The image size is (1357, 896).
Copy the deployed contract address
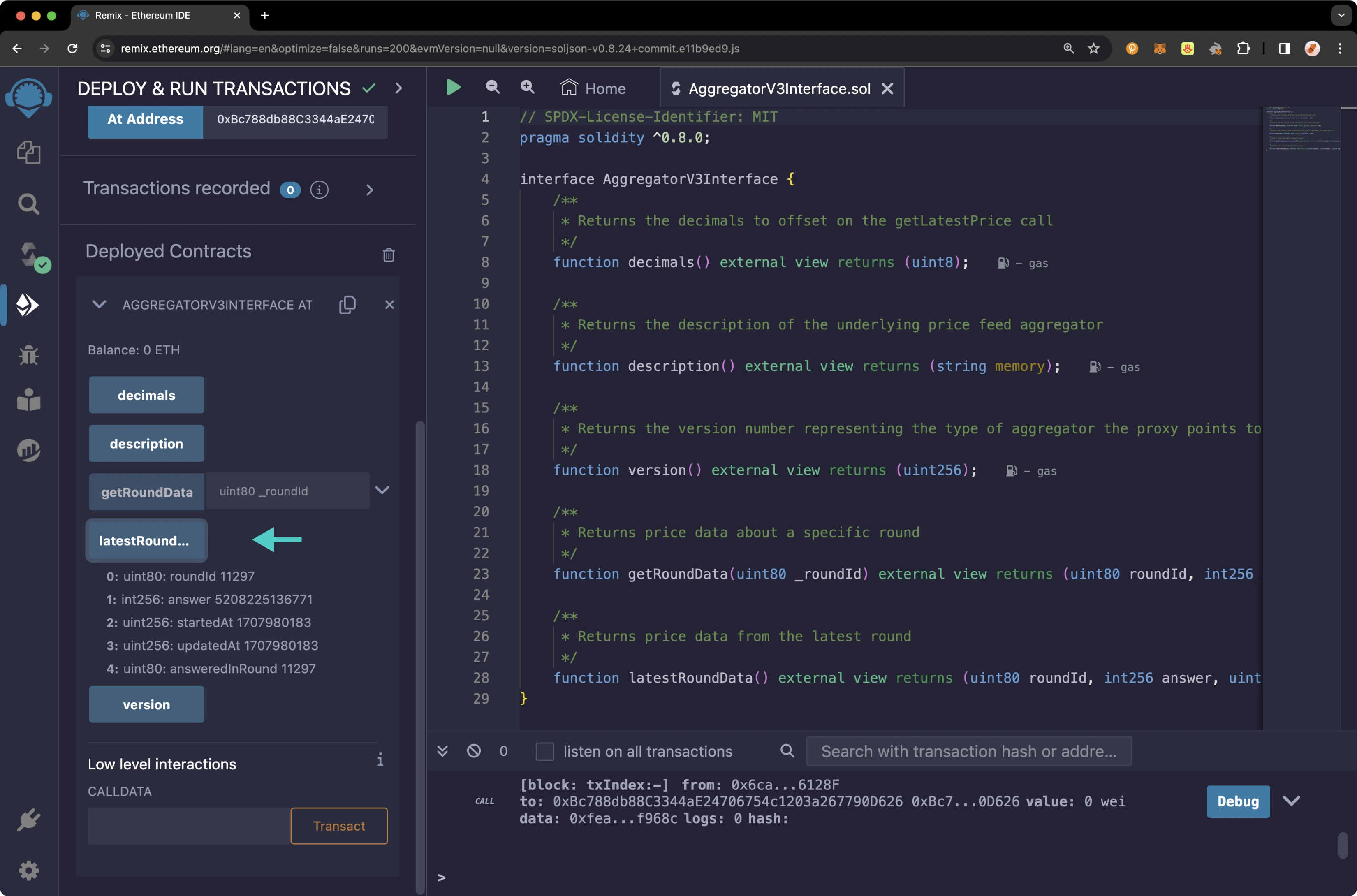click(347, 305)
